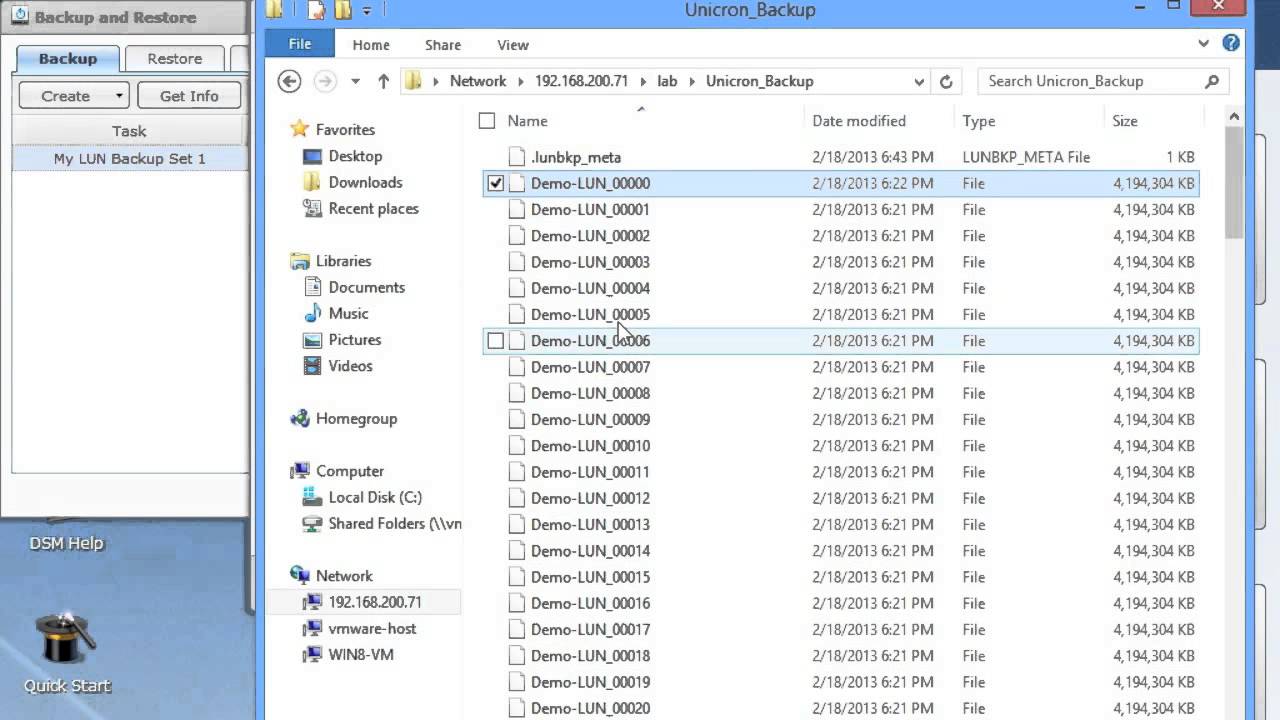Select the Demo-LUN_00015 file
1280x720 pixels.
590,577
